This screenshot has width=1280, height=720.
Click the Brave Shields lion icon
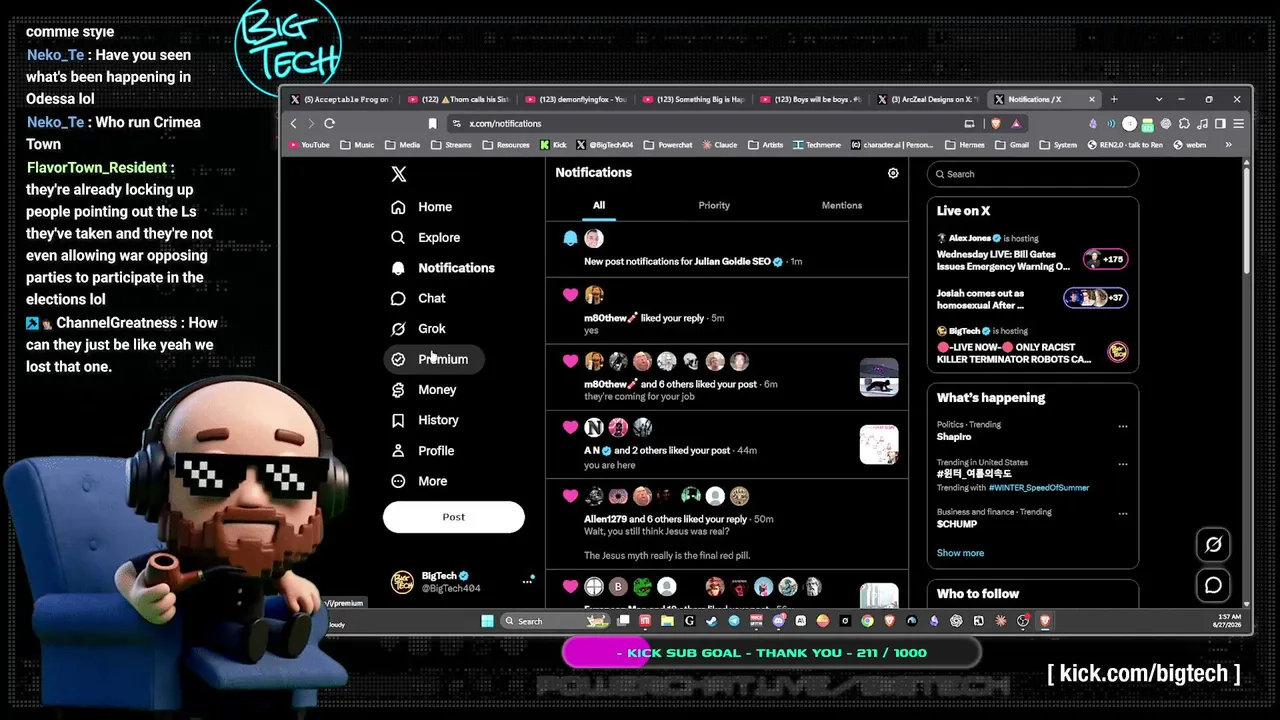pos(996,123)
